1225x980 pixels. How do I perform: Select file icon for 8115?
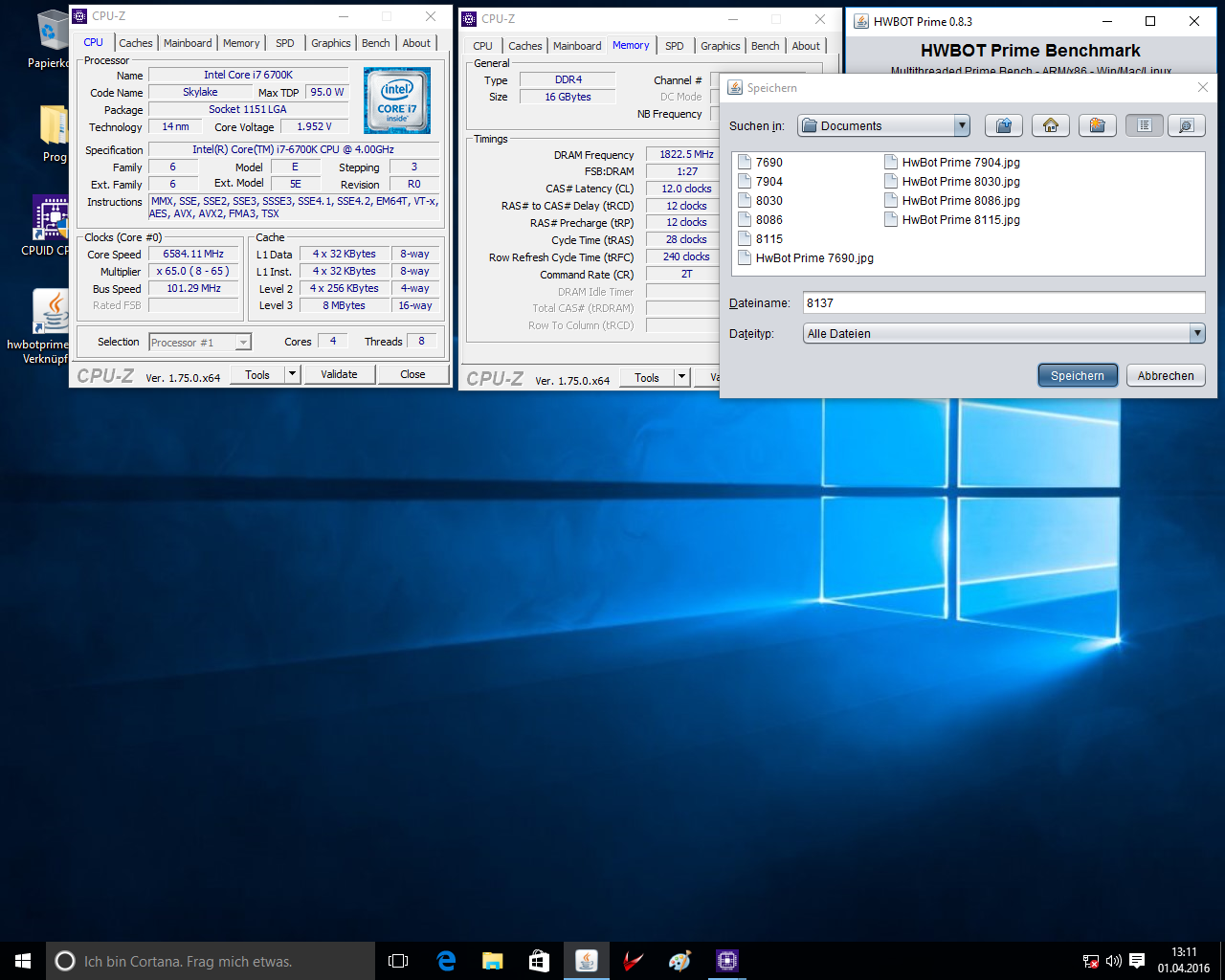(x=744, y=238)
